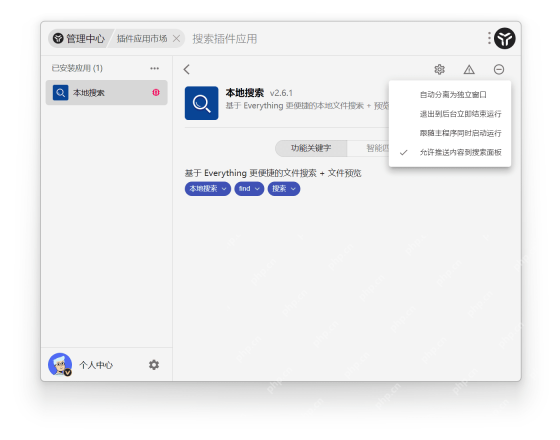Select the 功能关键字 tab
This screenshot has height=440, width=560.
coord(311,148)
